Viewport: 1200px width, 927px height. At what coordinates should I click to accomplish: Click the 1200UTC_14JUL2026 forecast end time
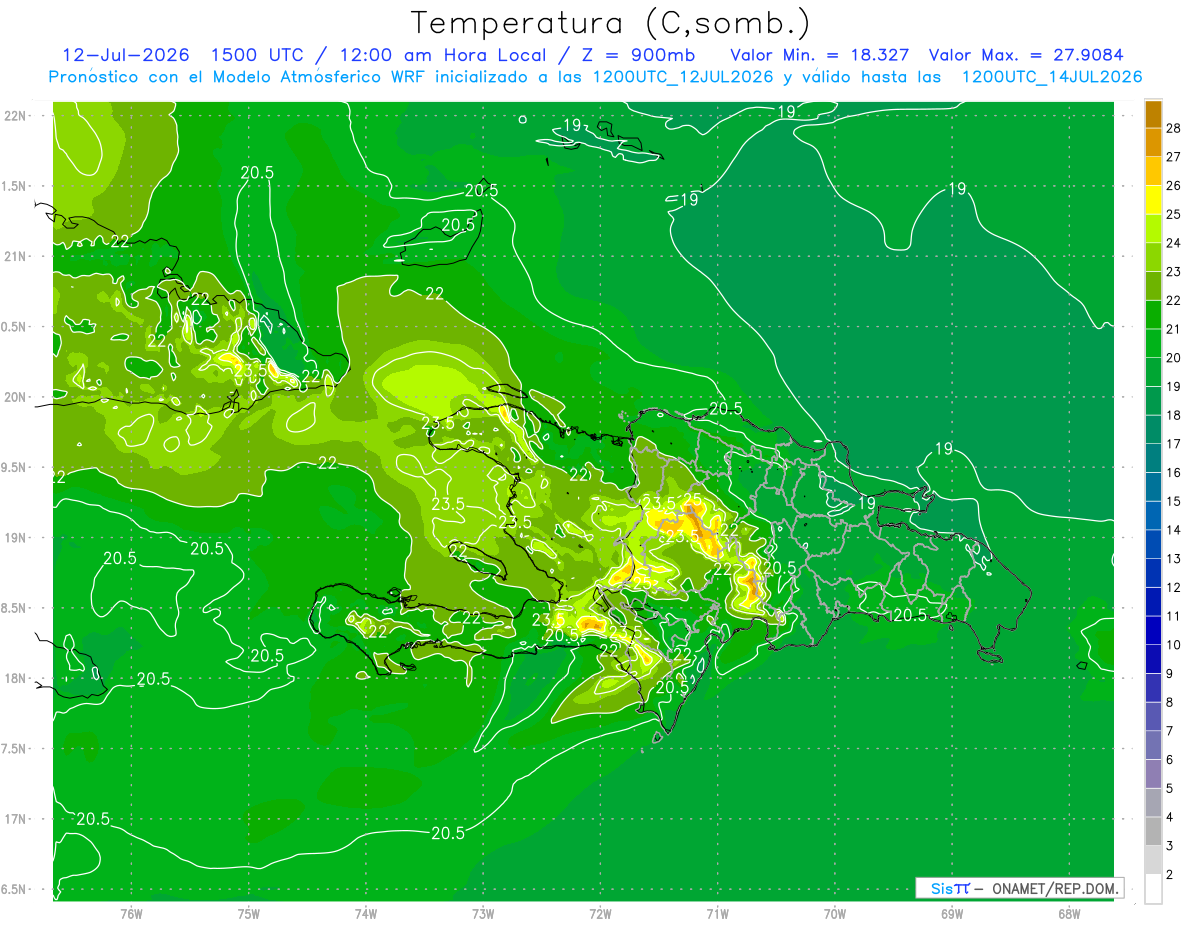[x=1052, y=77]
